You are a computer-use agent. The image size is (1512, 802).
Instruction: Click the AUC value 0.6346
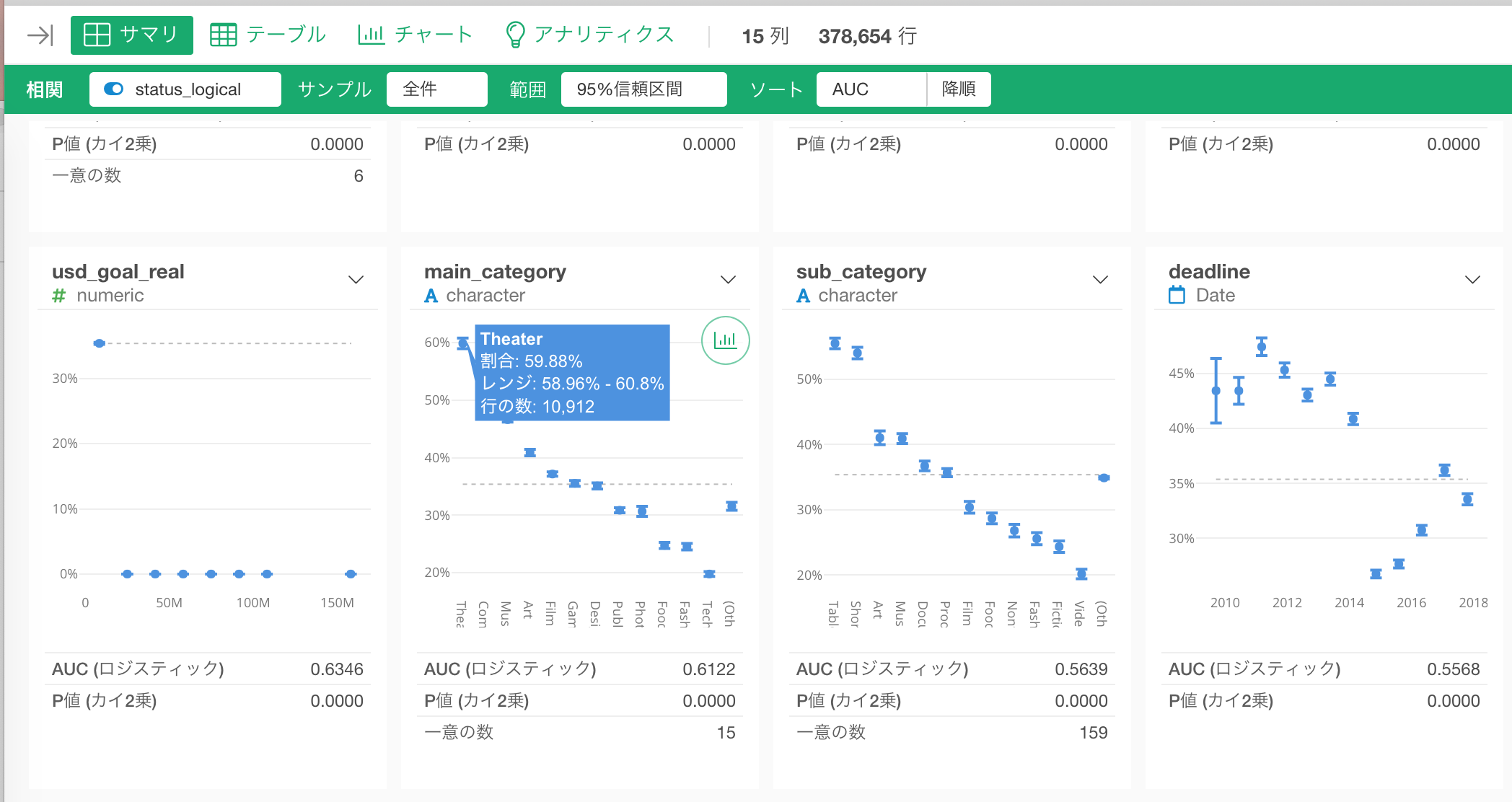[x=337, y=669]
